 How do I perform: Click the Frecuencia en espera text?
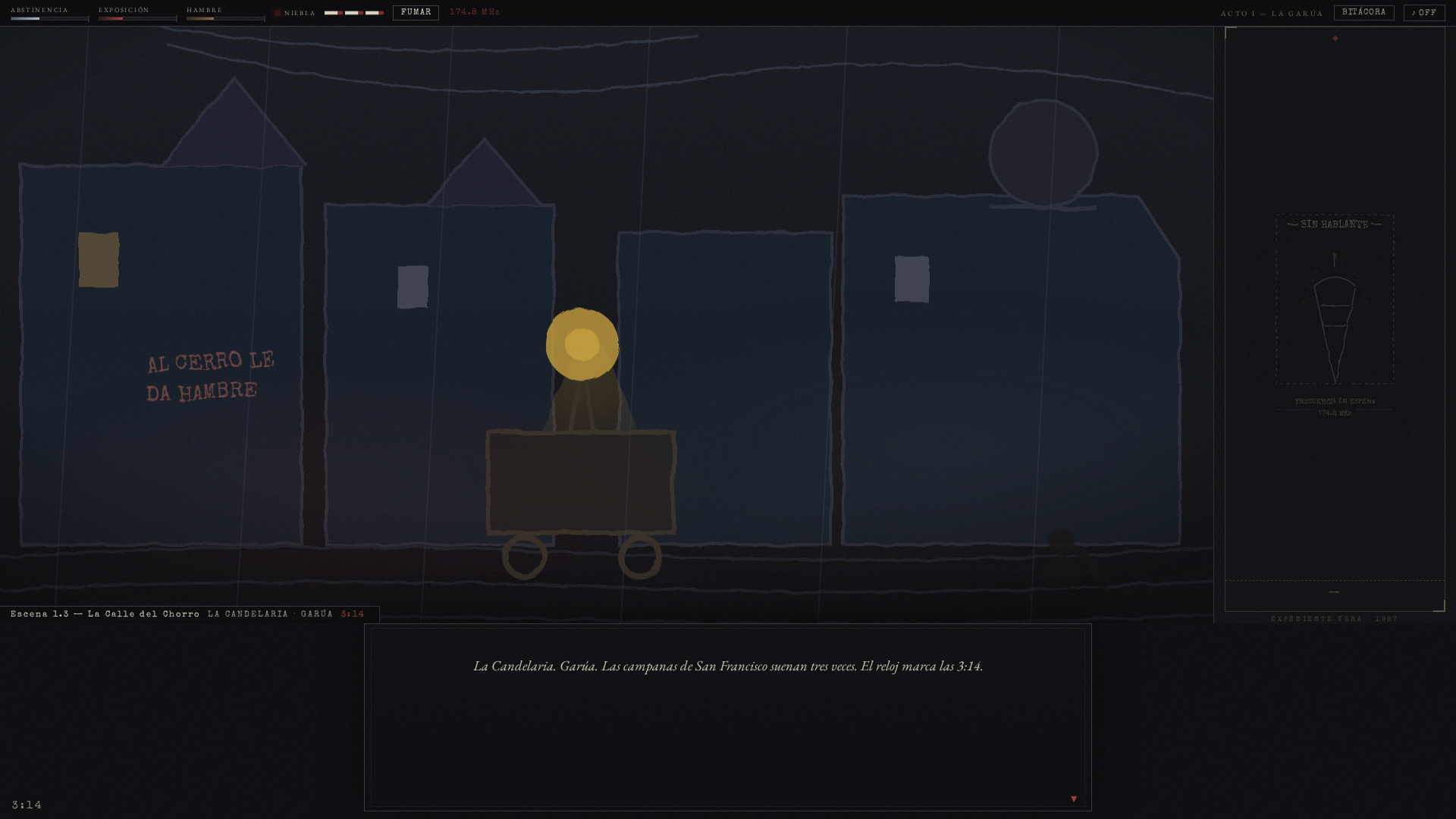tap(1335, 401)
